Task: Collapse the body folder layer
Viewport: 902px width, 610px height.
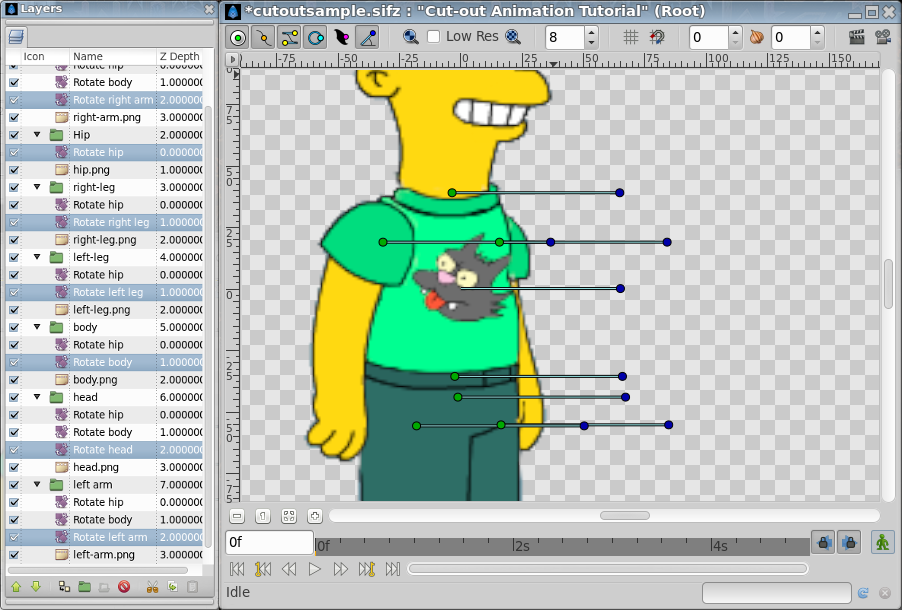Action: click(37, 327)
